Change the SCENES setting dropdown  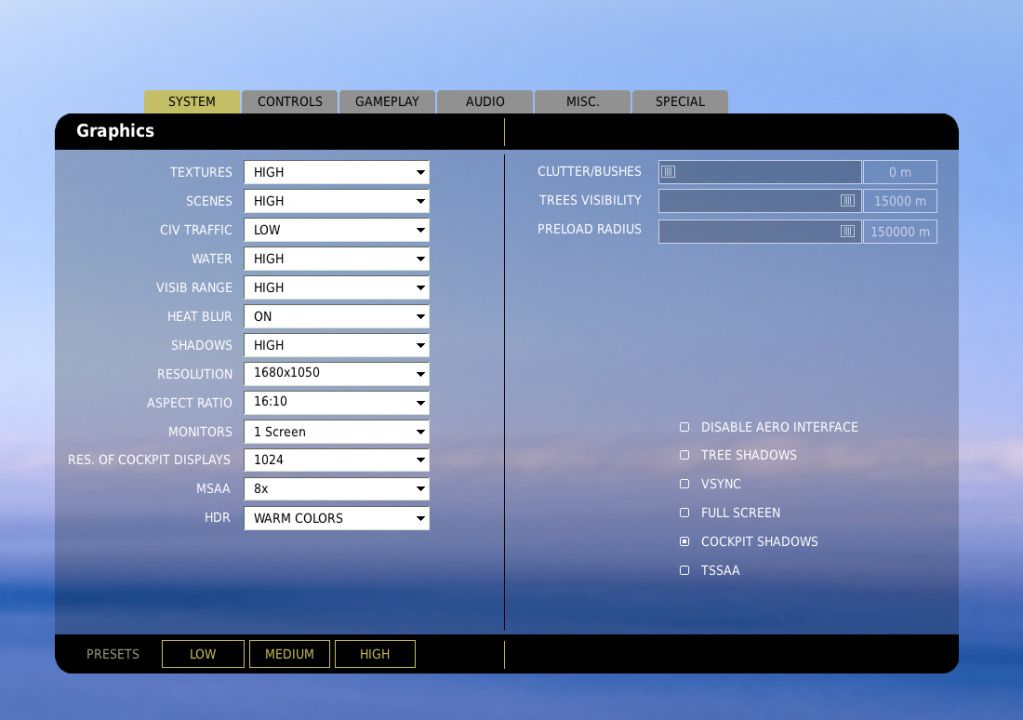pos(336,200)
